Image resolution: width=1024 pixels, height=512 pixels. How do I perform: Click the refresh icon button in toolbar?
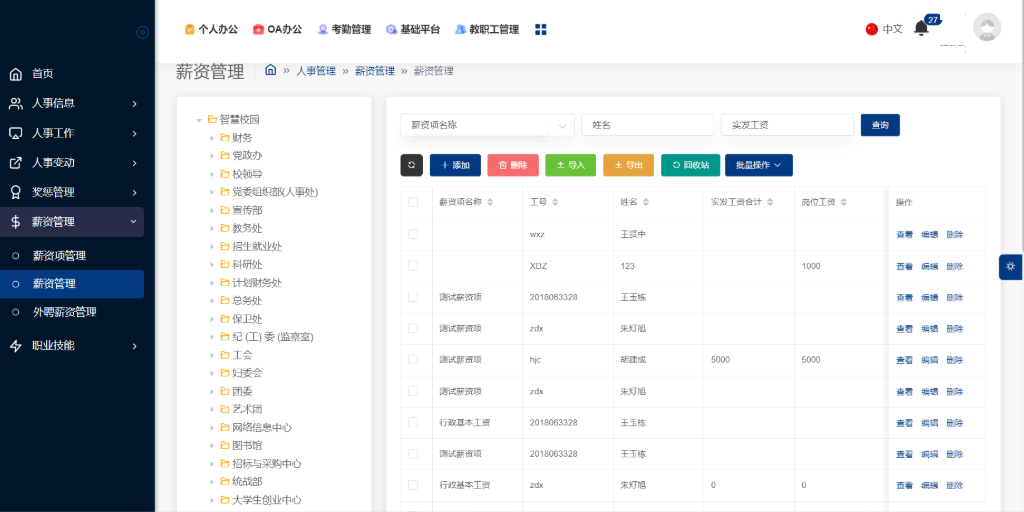(411, 165)
